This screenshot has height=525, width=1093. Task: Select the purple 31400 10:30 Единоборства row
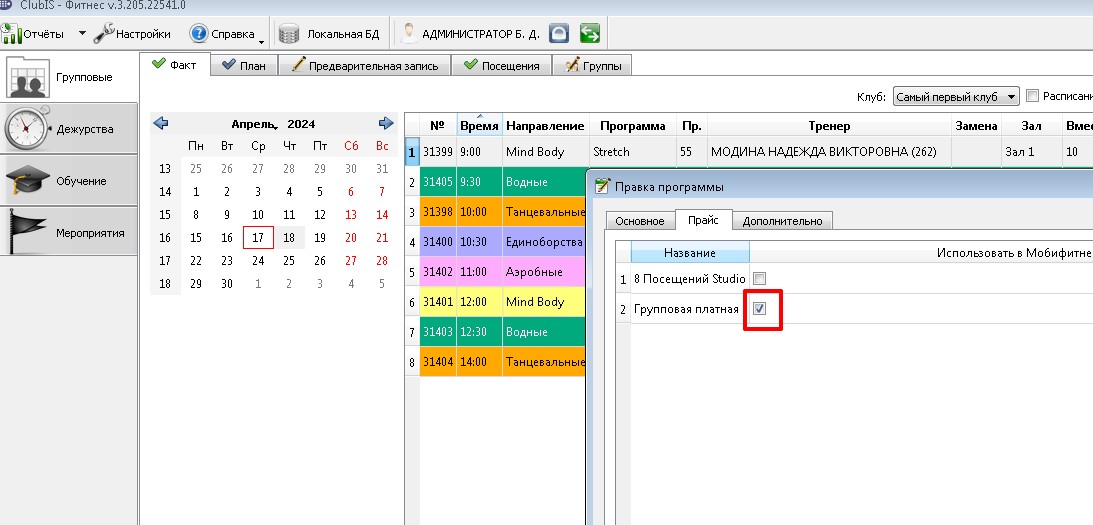(503, 242)
